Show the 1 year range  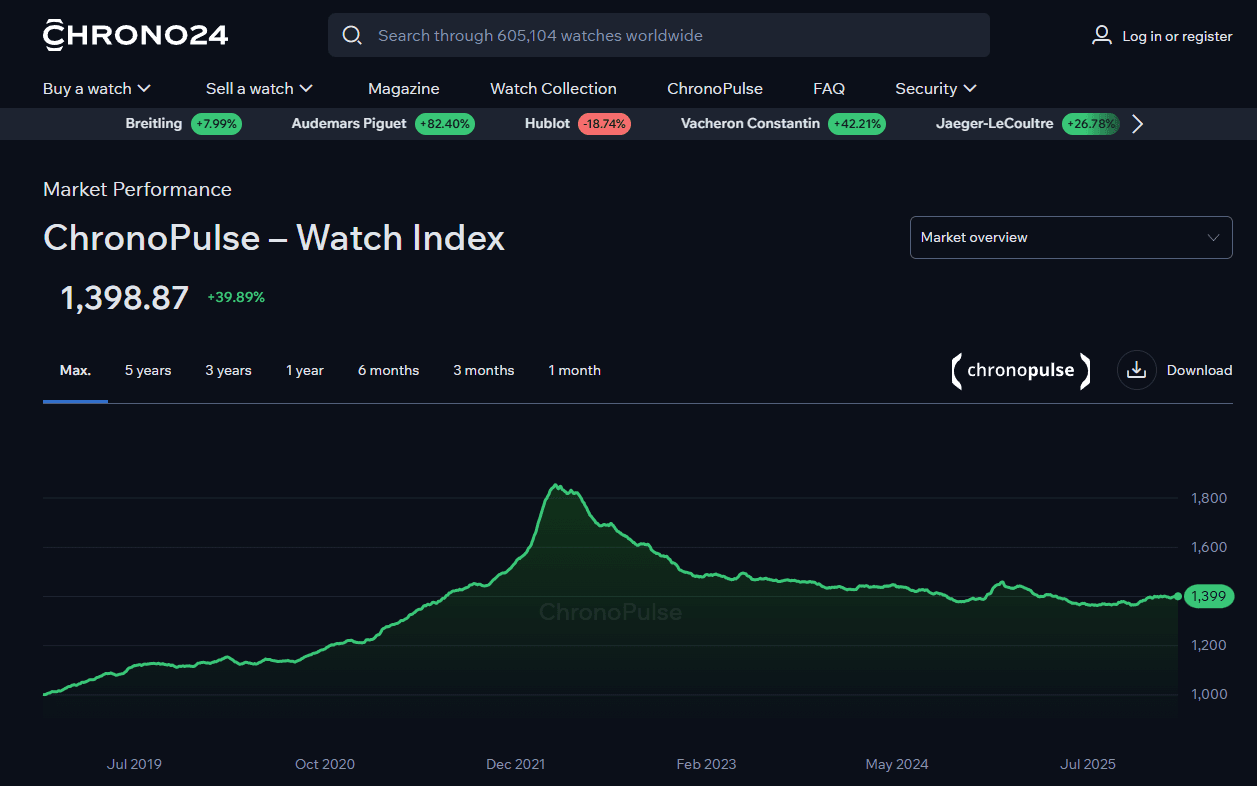(305, 370)
